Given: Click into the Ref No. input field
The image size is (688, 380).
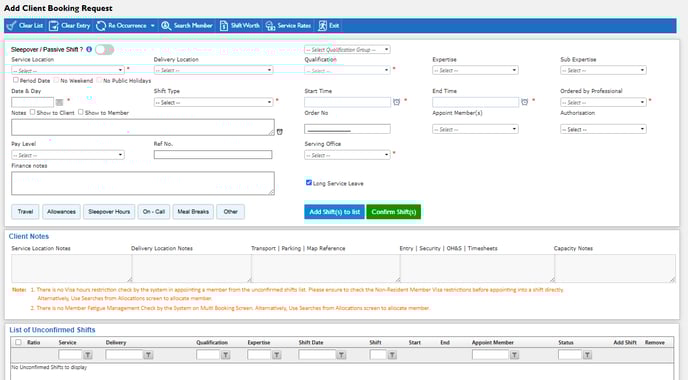Looking at the screenshot, I should 213,154.
